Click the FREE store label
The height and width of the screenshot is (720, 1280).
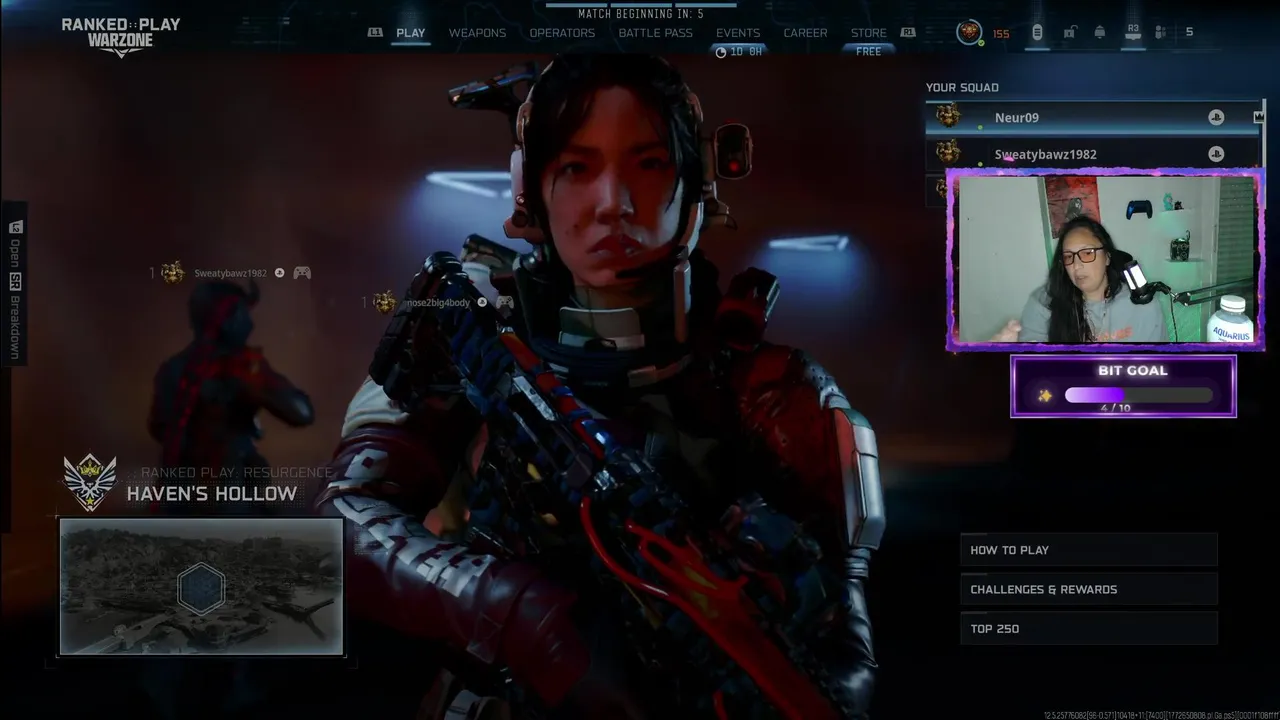click(869, 52)
